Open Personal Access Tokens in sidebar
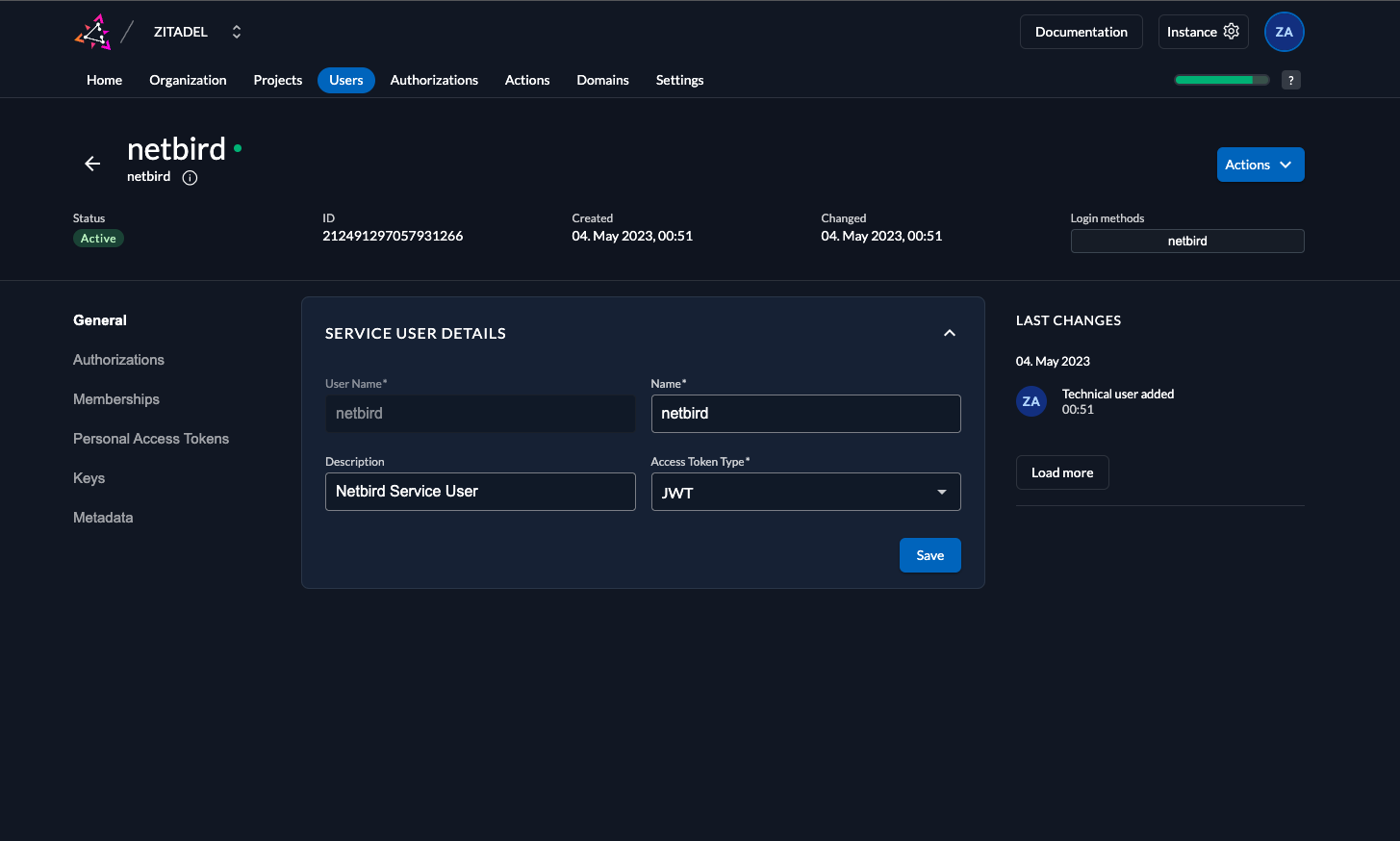This screenshot has height=841, width=1400. click(x=151, y=439)
